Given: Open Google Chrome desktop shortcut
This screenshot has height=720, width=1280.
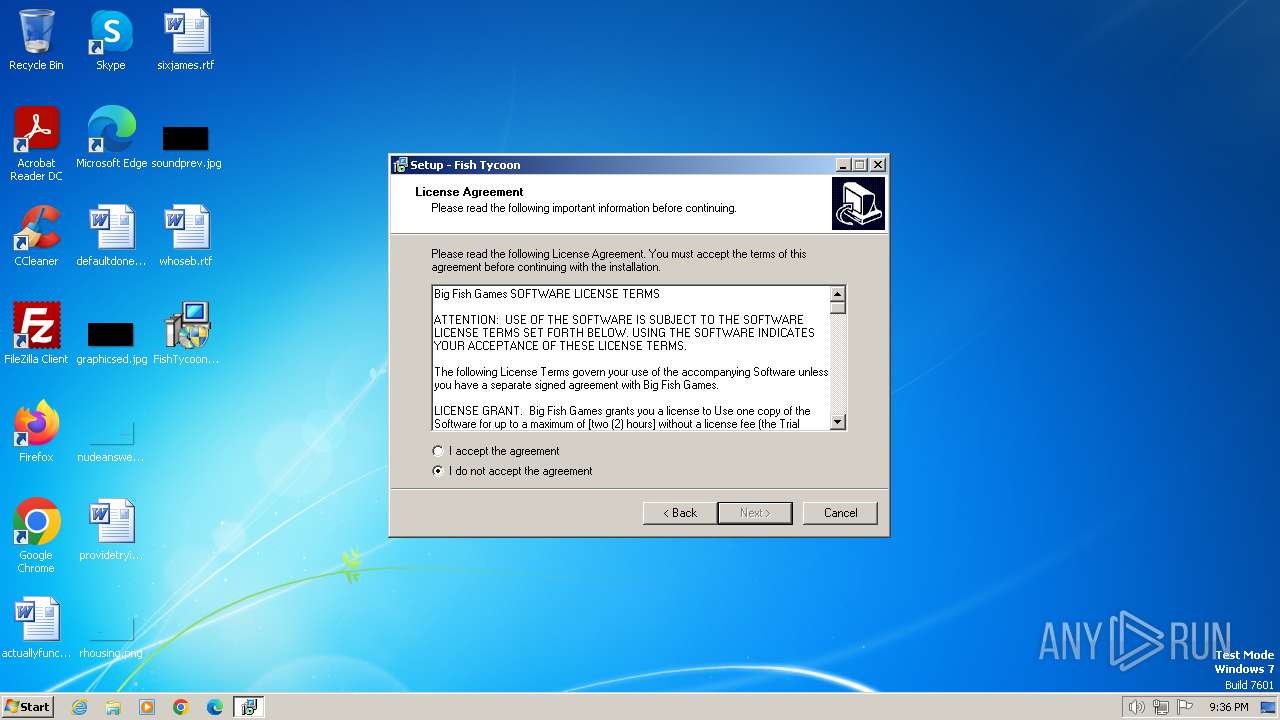Looking at the screenshot, I should pos(36,536).
